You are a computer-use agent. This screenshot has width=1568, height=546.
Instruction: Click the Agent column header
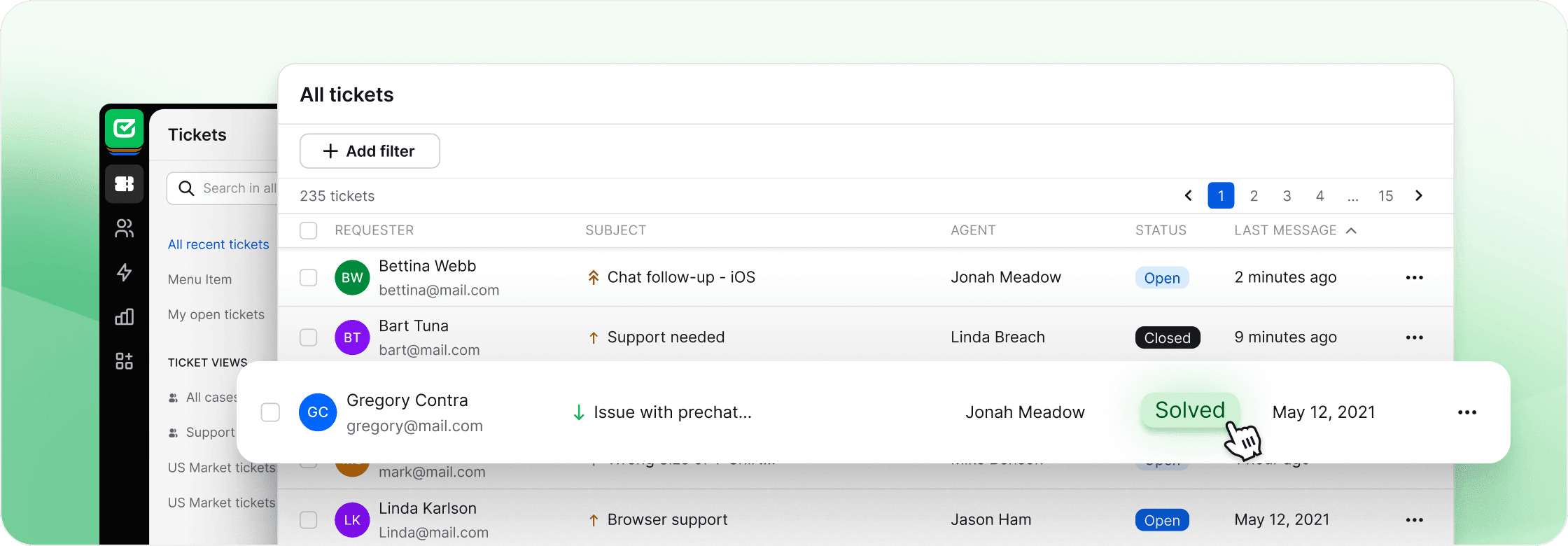972,230
